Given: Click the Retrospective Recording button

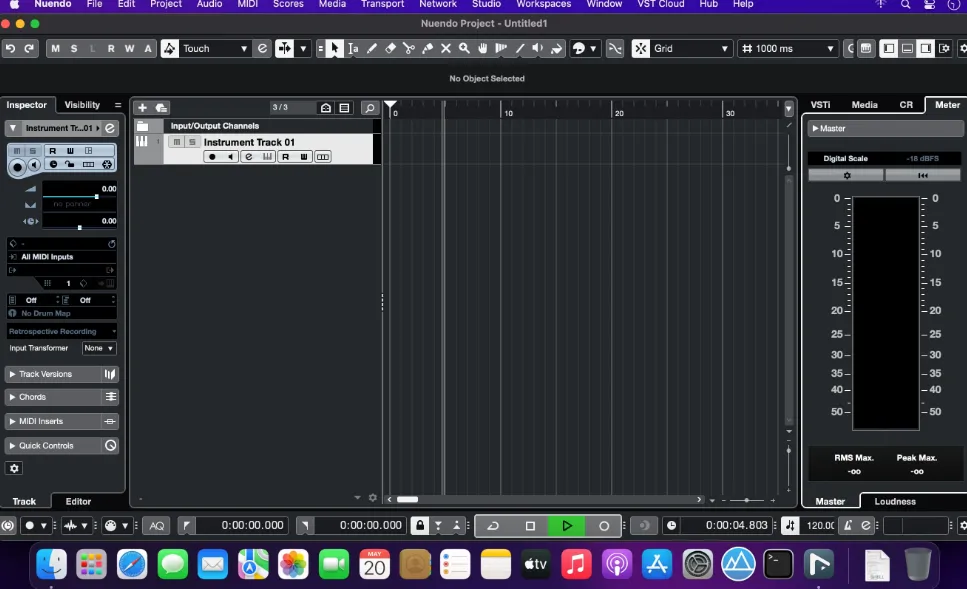Looking at the screenshot, I should (x=62, y=331).
